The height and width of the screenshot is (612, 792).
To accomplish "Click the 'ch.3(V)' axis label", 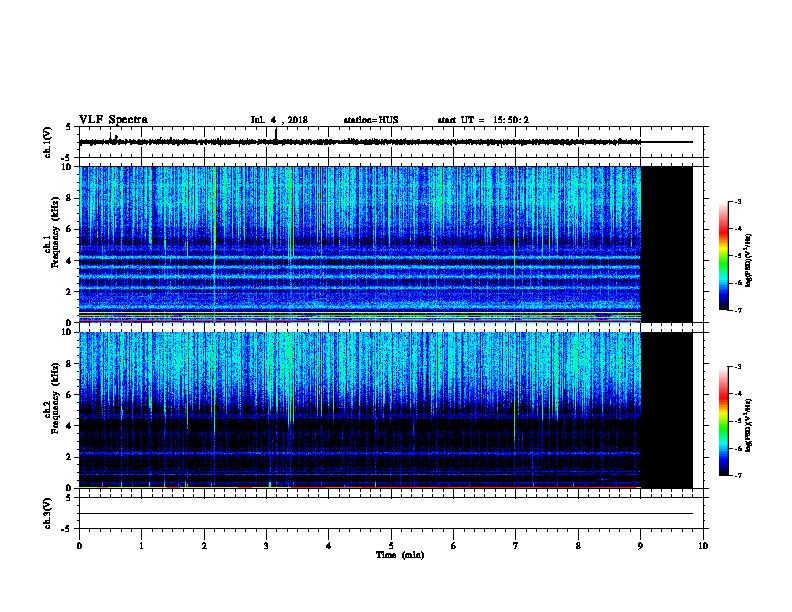I will click(x=47, y=513).
